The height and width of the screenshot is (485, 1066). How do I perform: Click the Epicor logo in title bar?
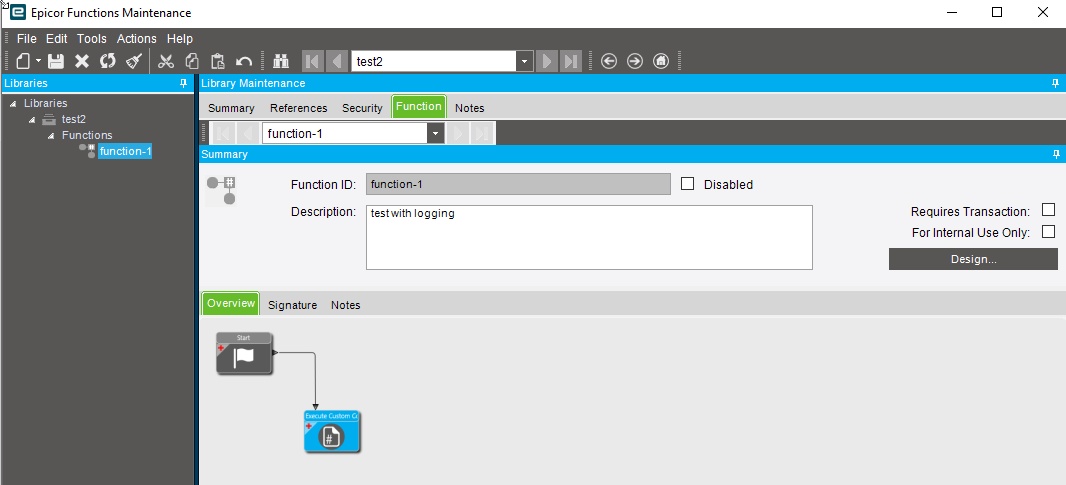(18, 12)
